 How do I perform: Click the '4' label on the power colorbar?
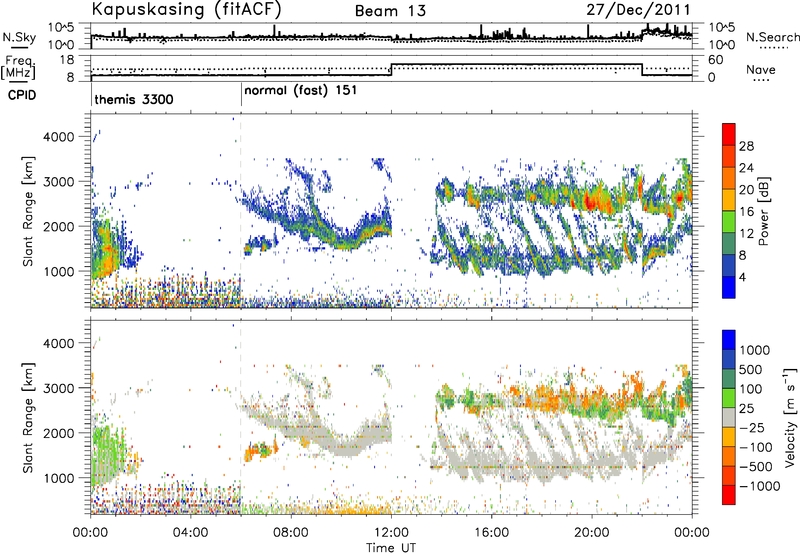coord(742,277)
